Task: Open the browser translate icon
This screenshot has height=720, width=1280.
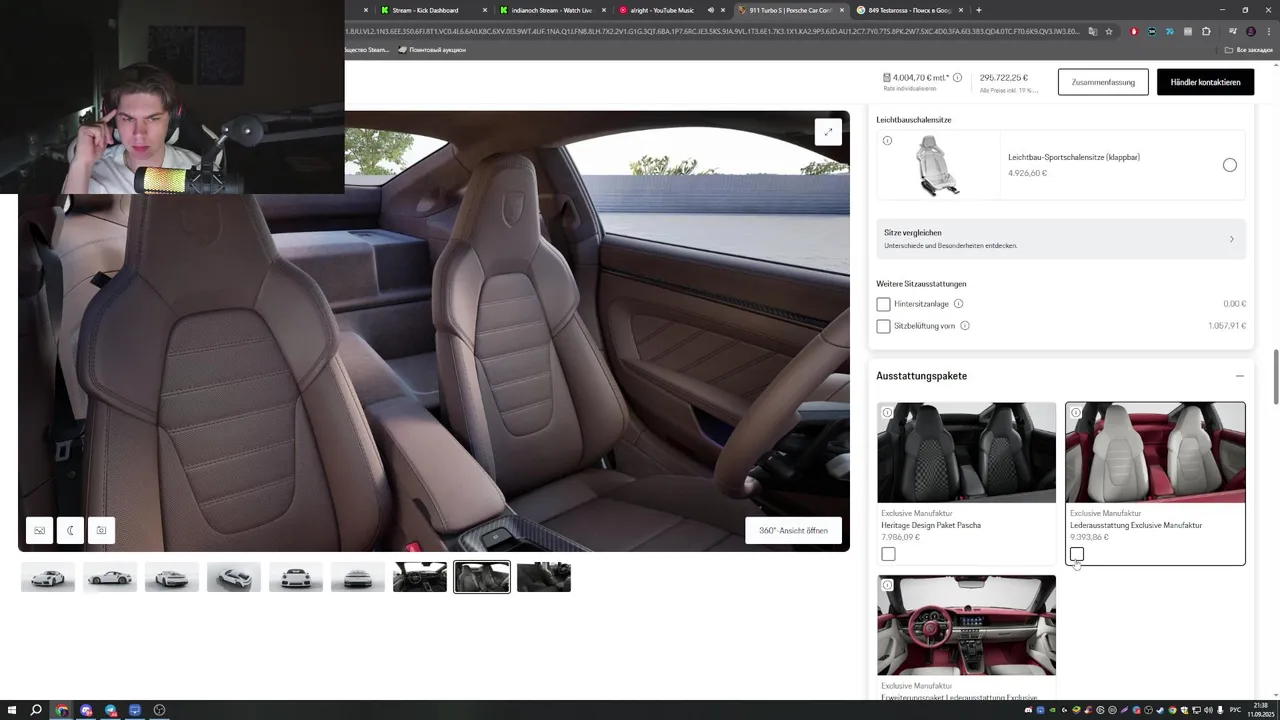Action: coord(1092,31)
